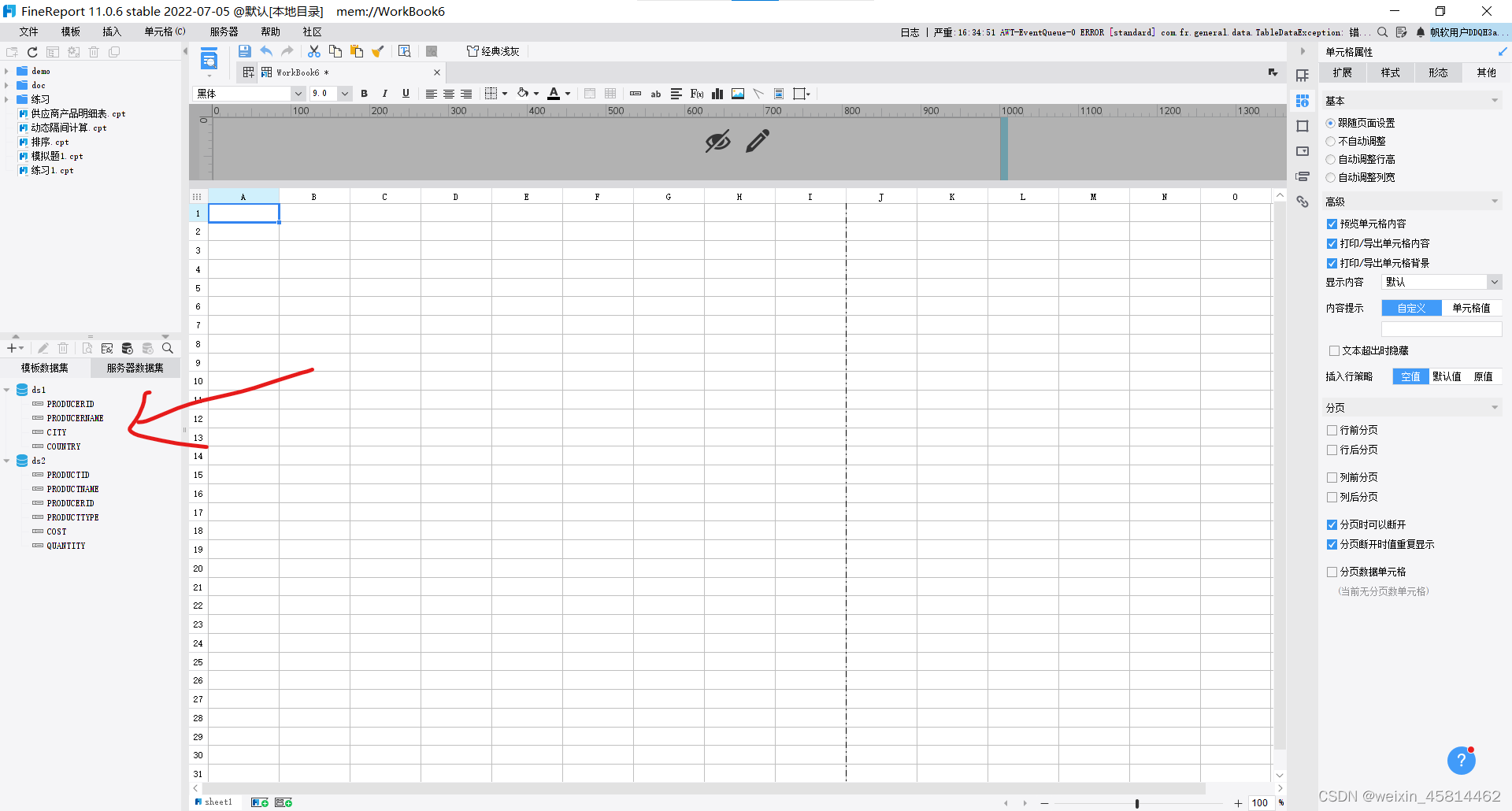Insert an image into the cell
Viewport: 1512px width, 811px height.
(x=738, y=94)
